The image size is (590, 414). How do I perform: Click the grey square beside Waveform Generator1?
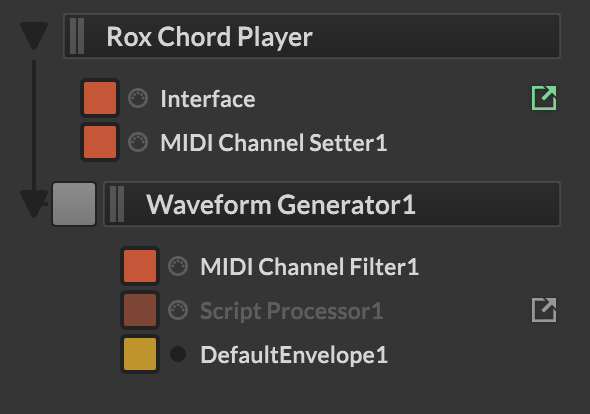click(x=74, y=204)
